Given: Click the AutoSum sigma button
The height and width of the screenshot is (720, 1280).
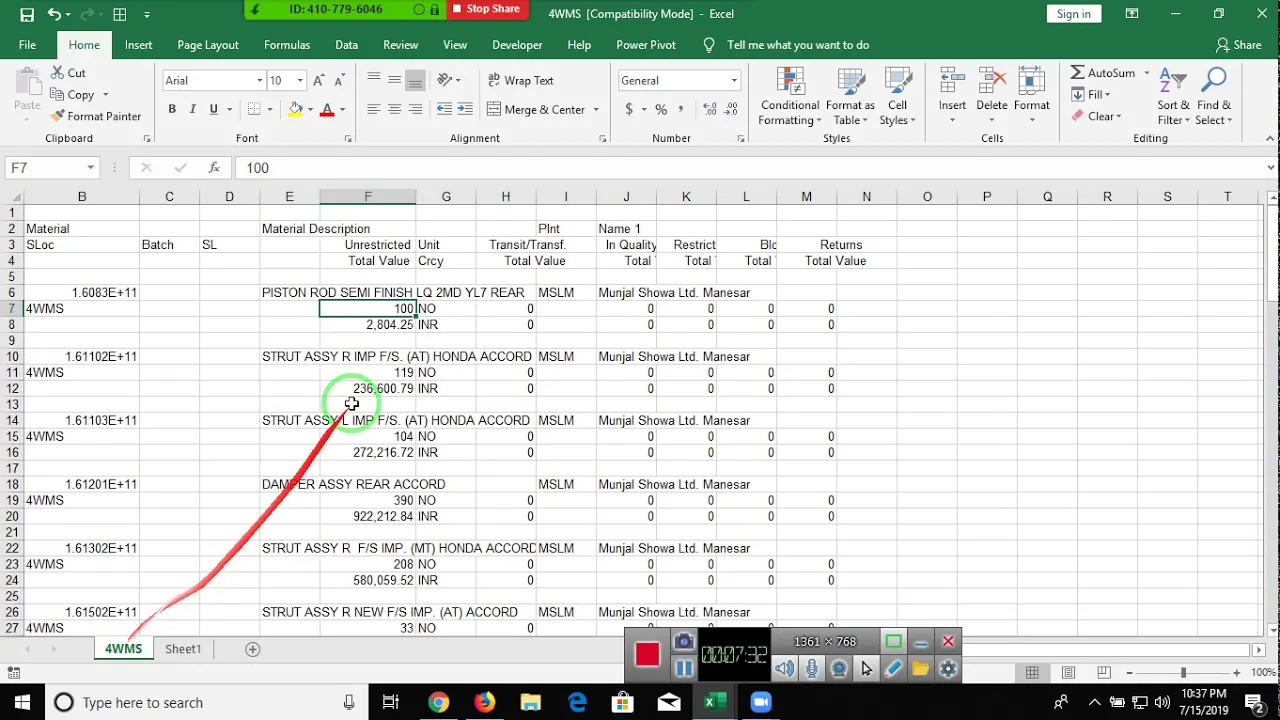Looking at the screenshot, I should point(1102,73).
